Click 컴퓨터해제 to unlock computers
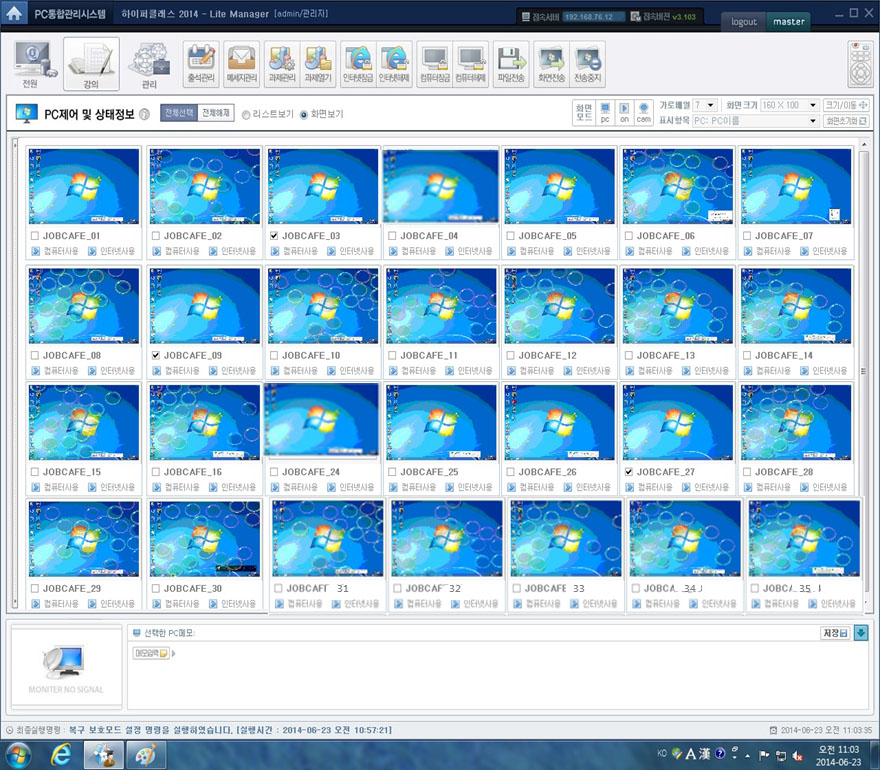This screenshot has width=880, height=770. click(470, 63)
